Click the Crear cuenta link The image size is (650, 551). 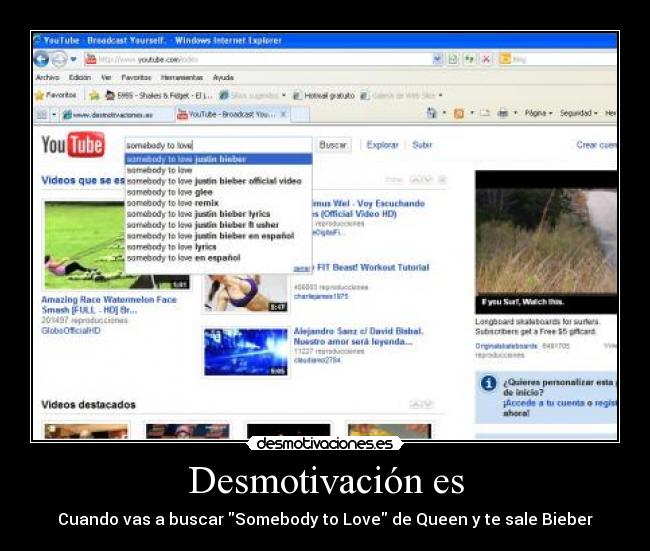click(596, 145)
